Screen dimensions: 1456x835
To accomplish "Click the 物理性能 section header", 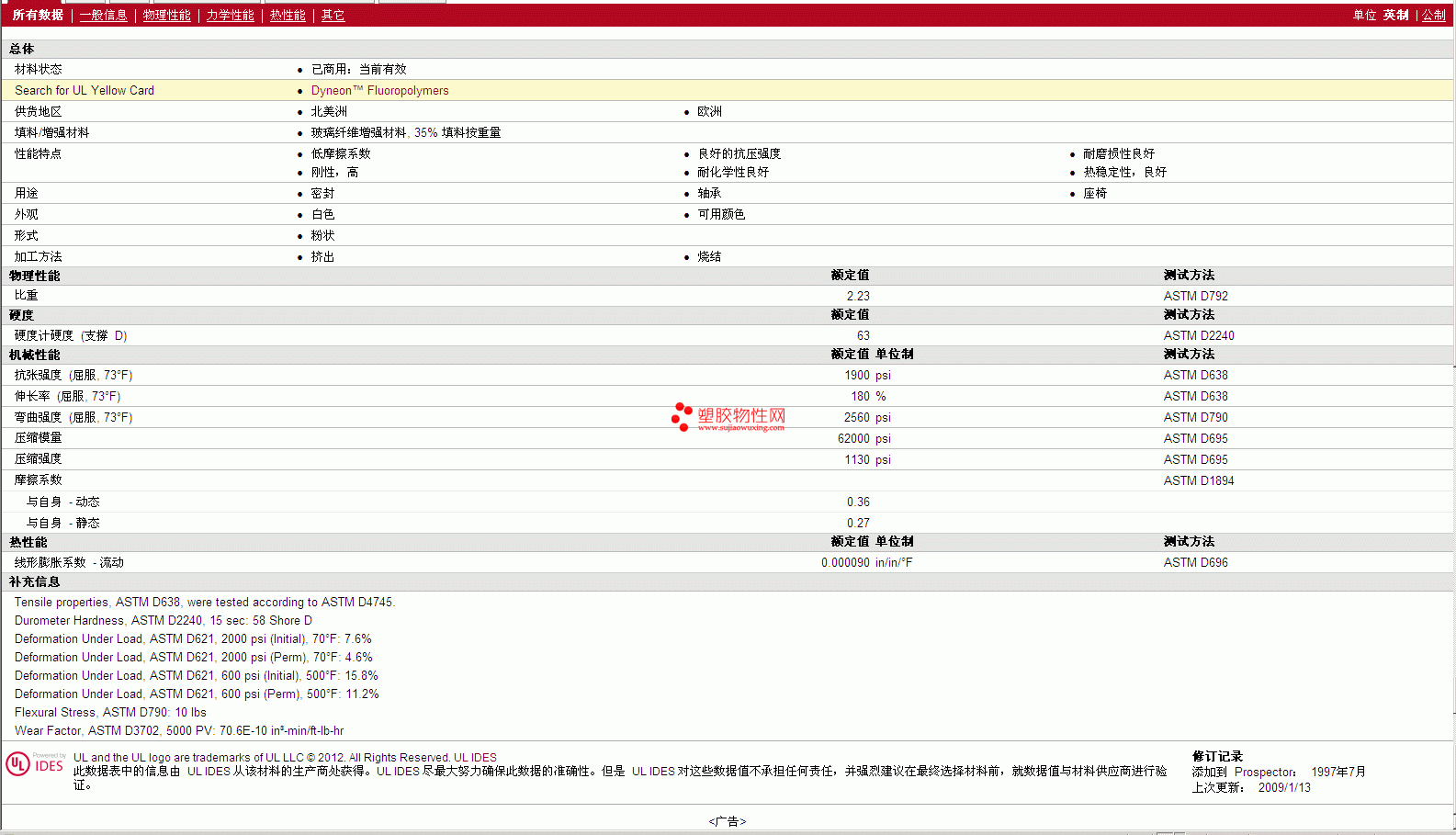I will [35, 276].
